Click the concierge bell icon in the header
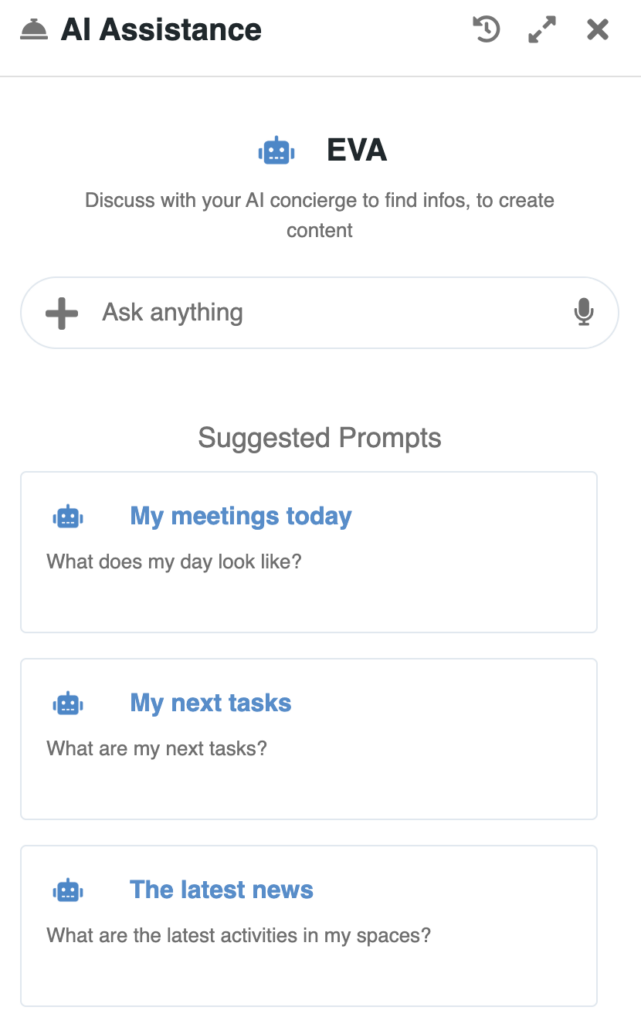 click(x=33, y=30)
